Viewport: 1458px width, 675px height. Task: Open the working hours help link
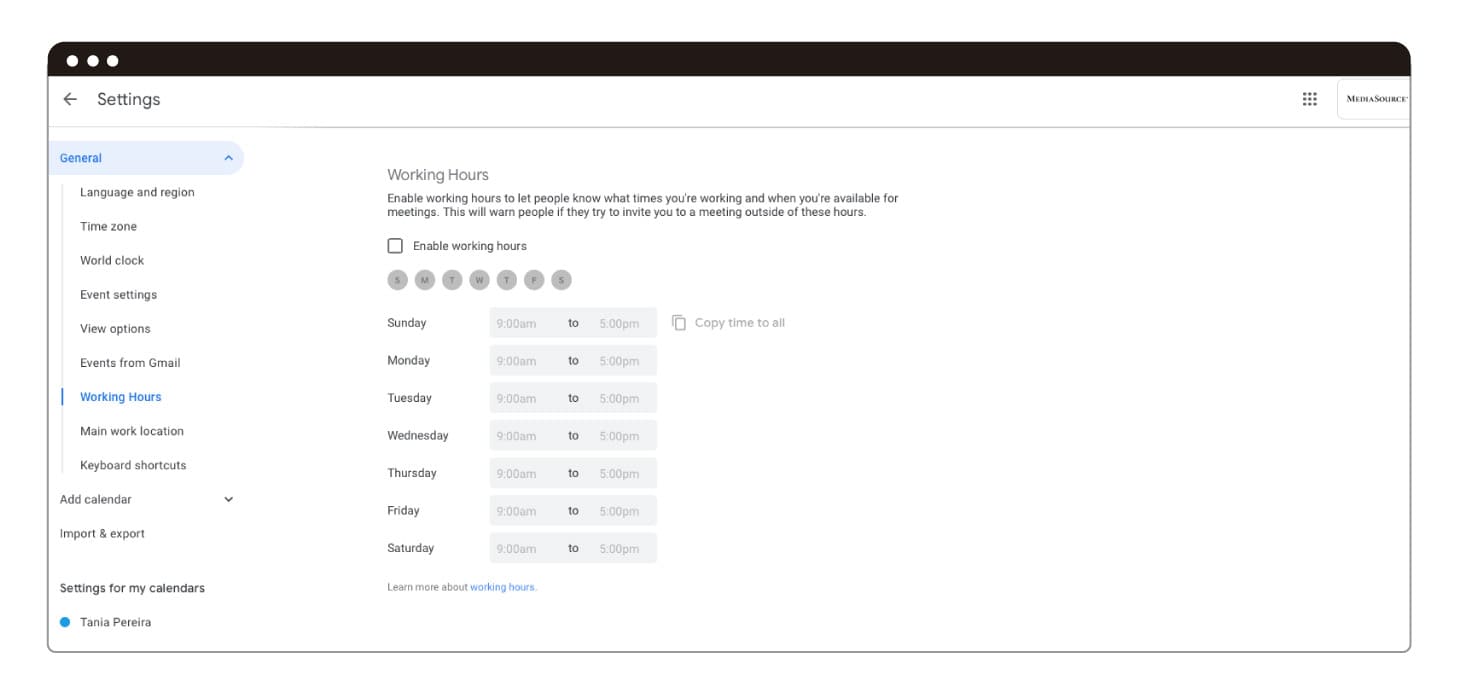pos(503,587)
